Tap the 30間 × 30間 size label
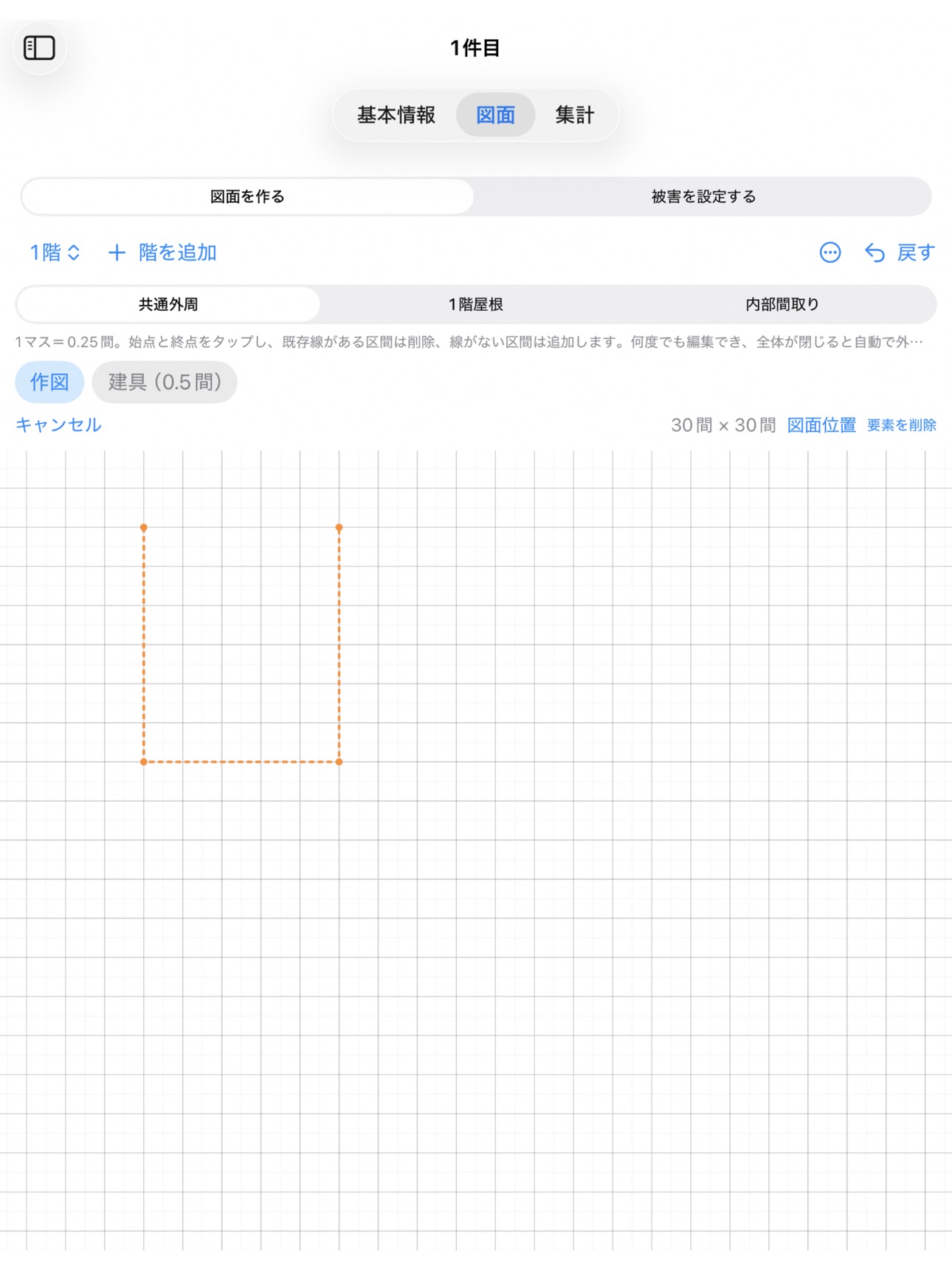This screenshot has width=952, height=1270. (723, 425)
